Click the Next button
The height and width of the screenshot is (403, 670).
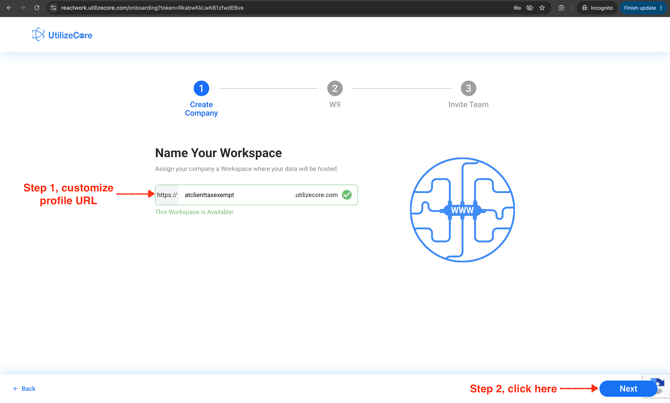(628, 388)
